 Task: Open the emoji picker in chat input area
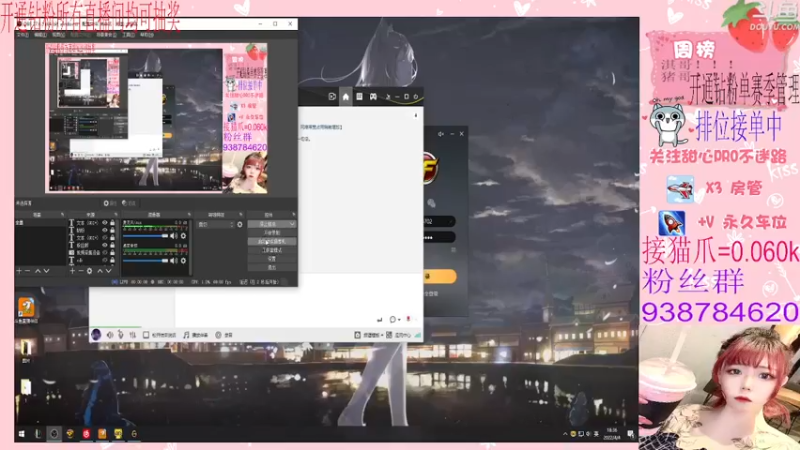pyautogui.click(x=394, y=319)
